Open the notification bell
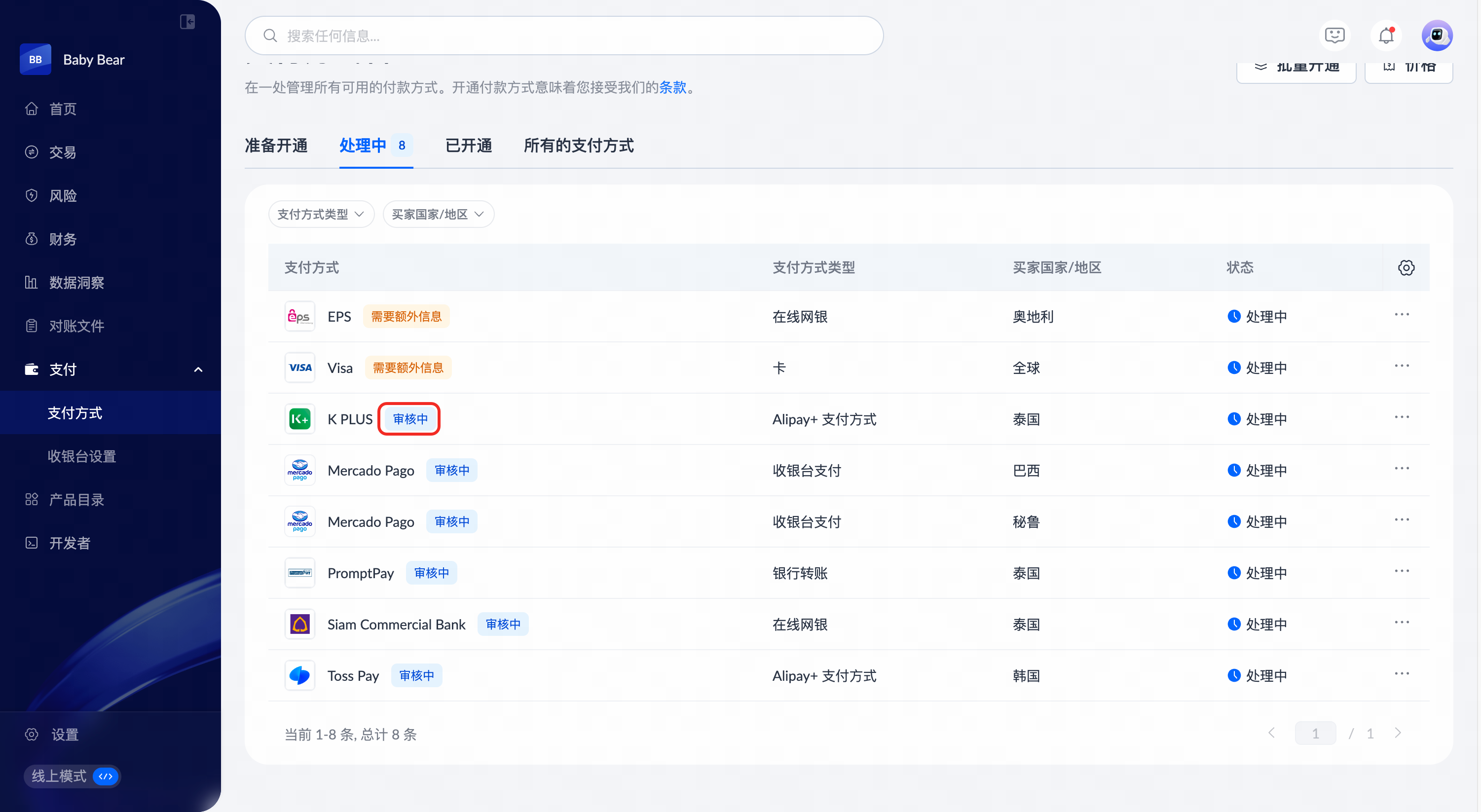1481x812 pixels. coord(1386,36)
